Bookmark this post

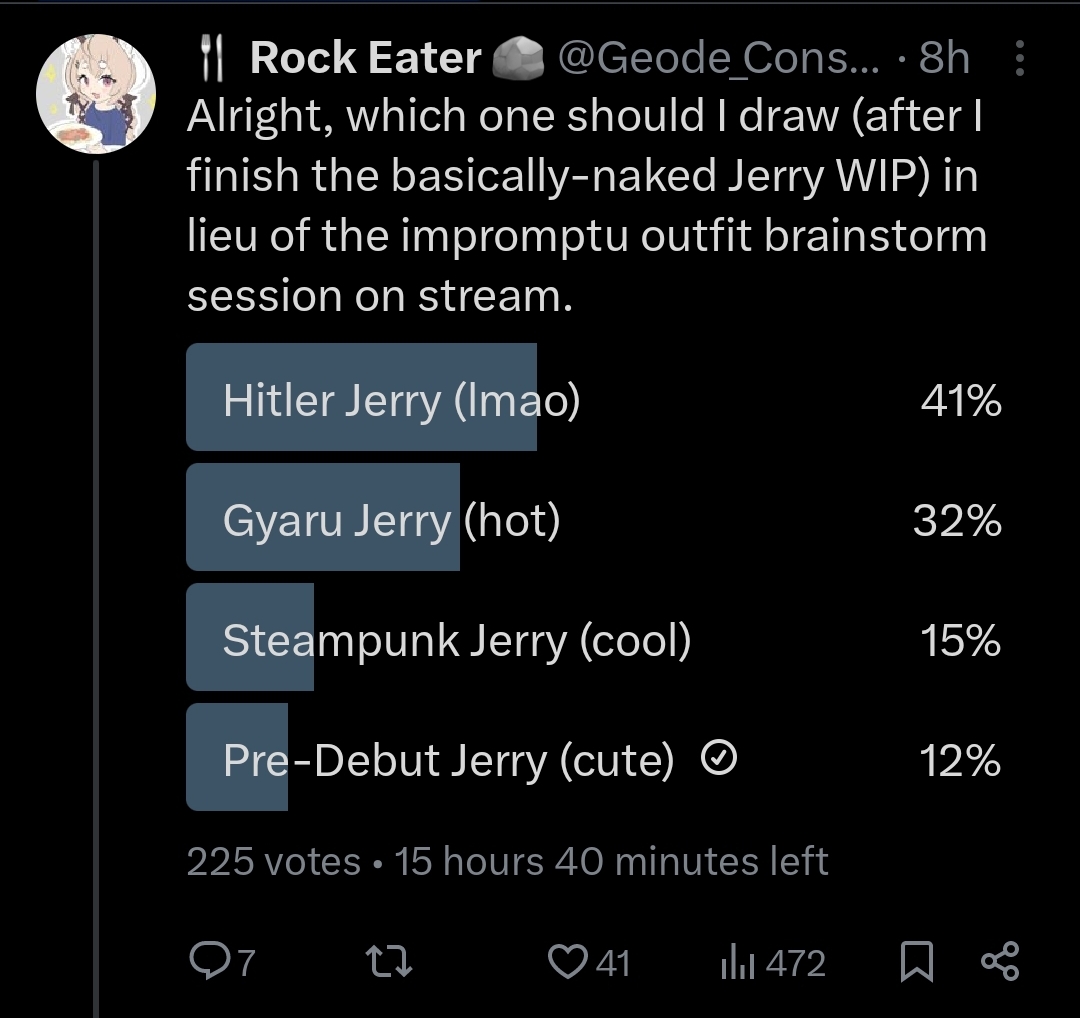(x=917, y=962)
